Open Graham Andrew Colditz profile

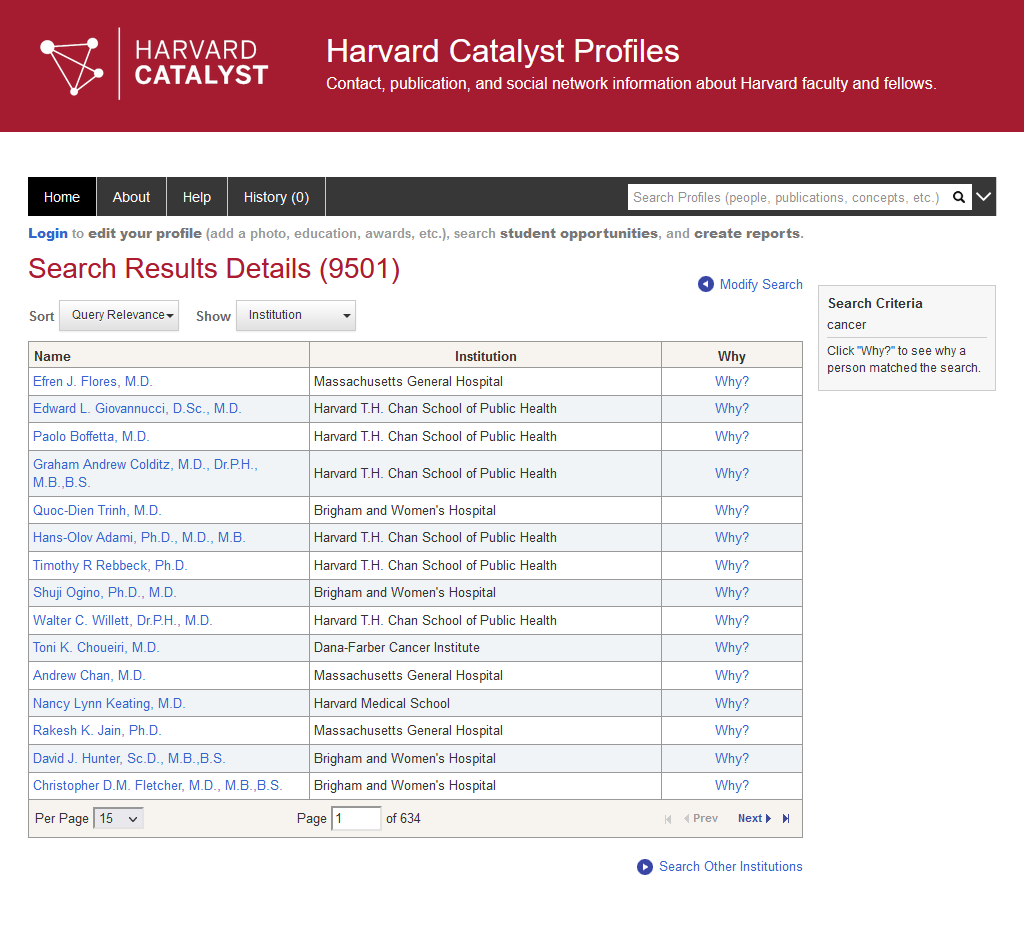click(146, 473)
